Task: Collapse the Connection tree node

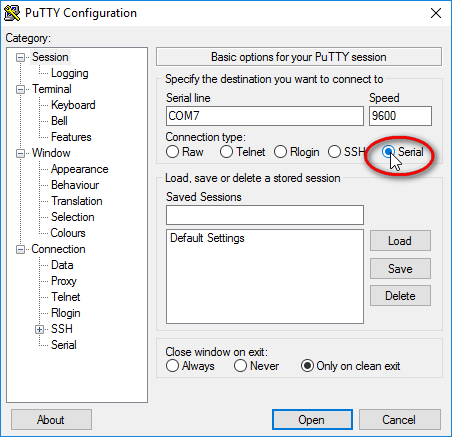Action: [x=21, y=249]
